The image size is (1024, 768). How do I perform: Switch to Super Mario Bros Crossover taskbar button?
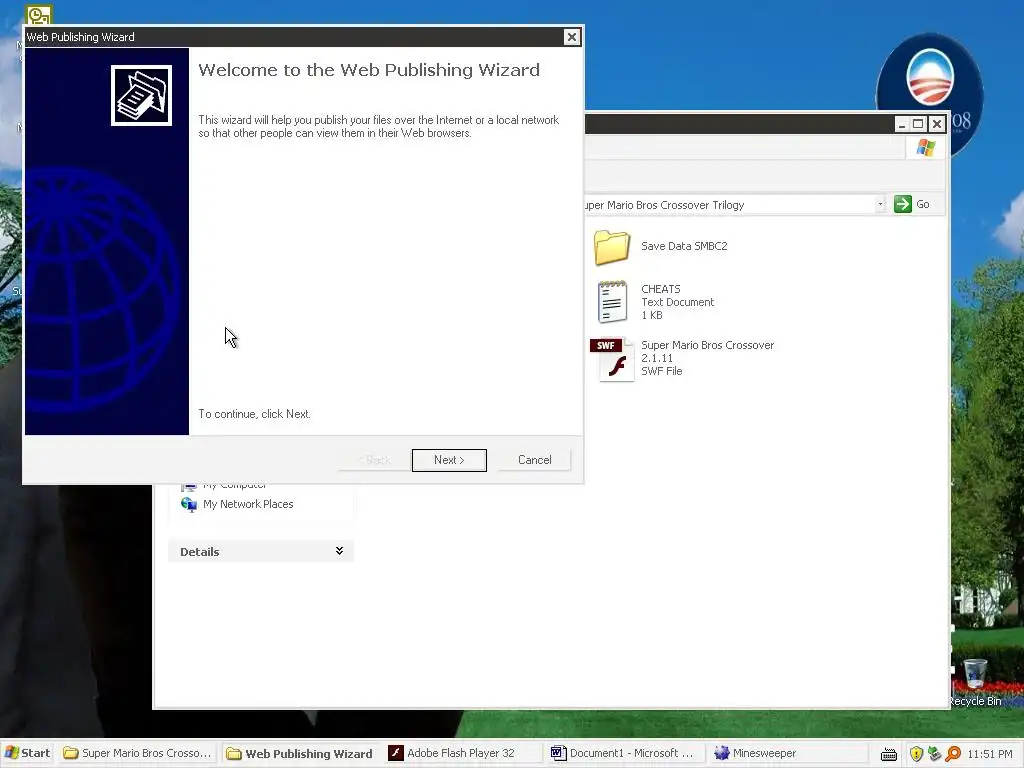138,753
